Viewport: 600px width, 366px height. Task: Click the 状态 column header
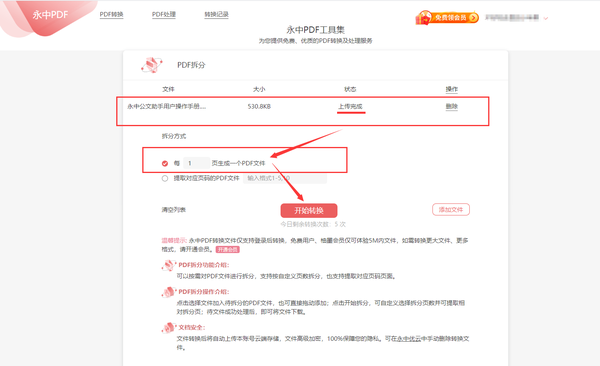click(x=350, y=89)
